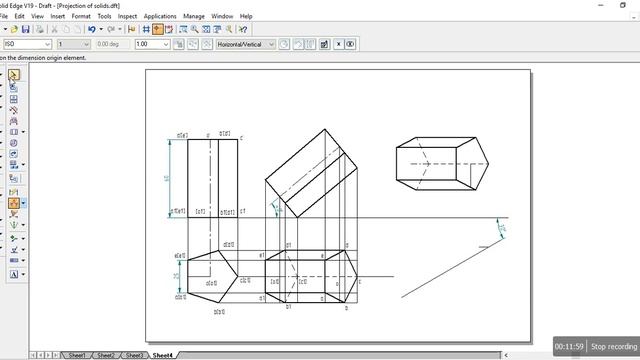640x360 pixels.
Task: Open the Tools menu
Action: point(104,16)
